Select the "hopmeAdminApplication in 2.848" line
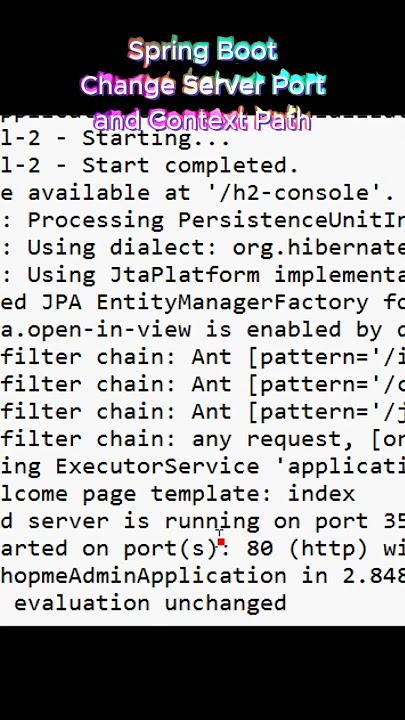The height and width of the screenshot is (720, 405). pyautogui.click(x=202, y=575)
